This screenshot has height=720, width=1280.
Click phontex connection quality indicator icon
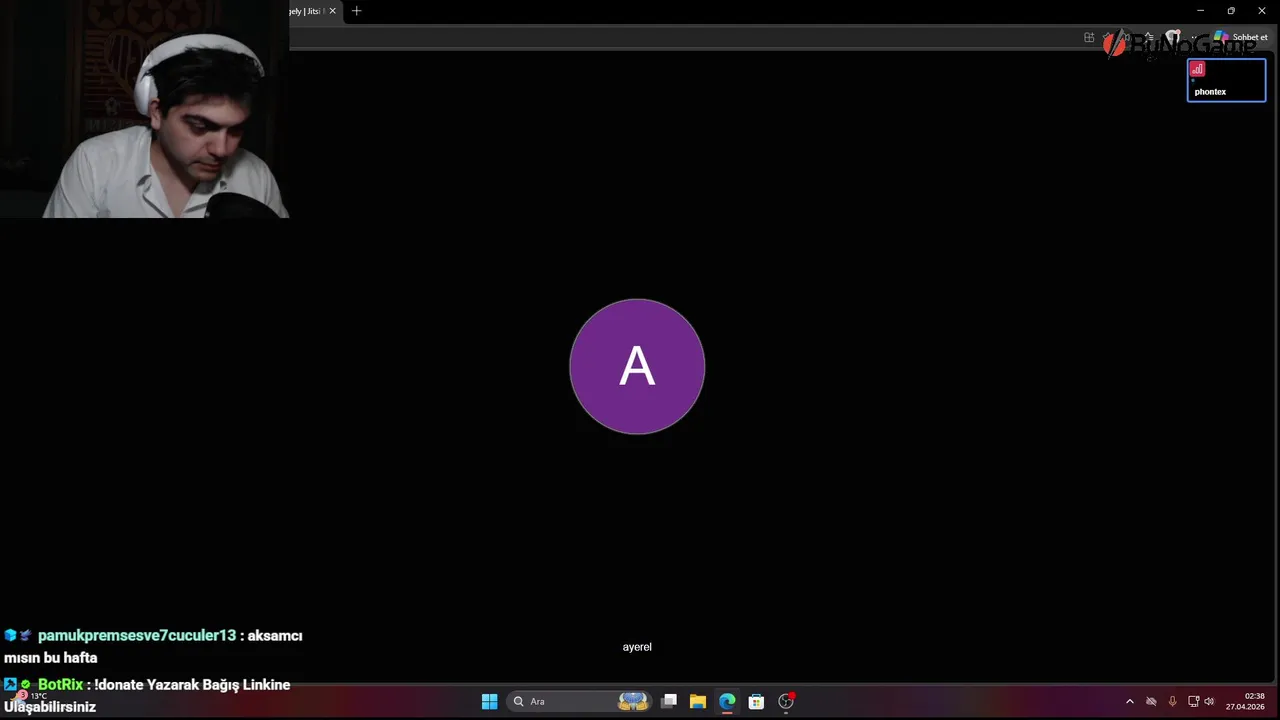click(x=1197, y=69)
